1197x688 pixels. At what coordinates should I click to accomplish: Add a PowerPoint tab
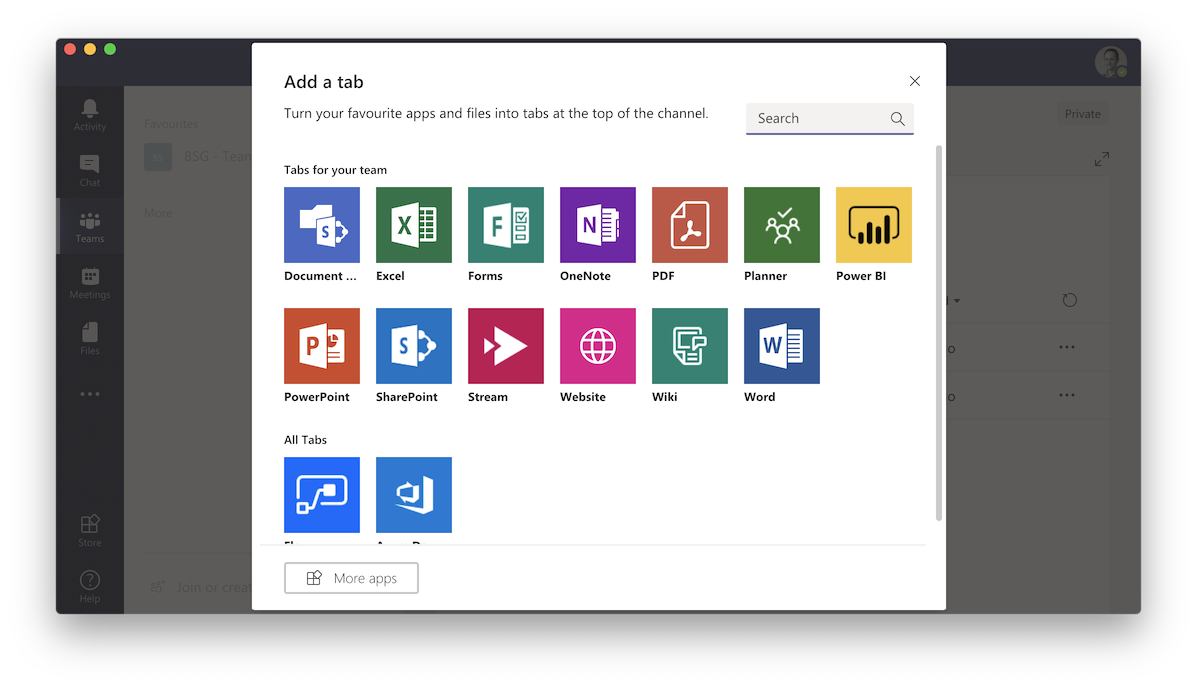(x=321, y=346)
